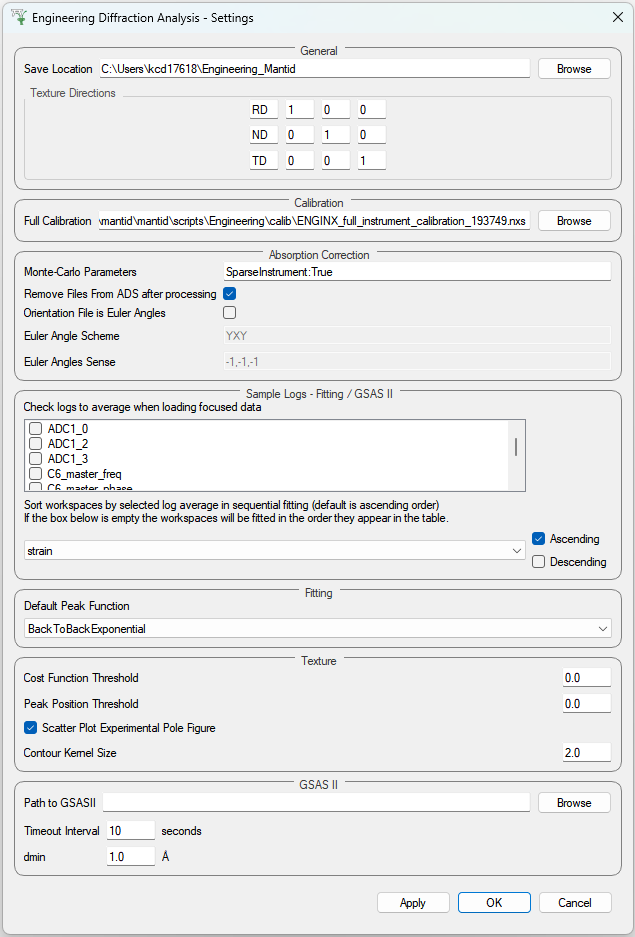This screenshot has width=635, height=937.
Task: Toggle Scatter Plot Experimental Pole Figure
Action: click(29, 728)
